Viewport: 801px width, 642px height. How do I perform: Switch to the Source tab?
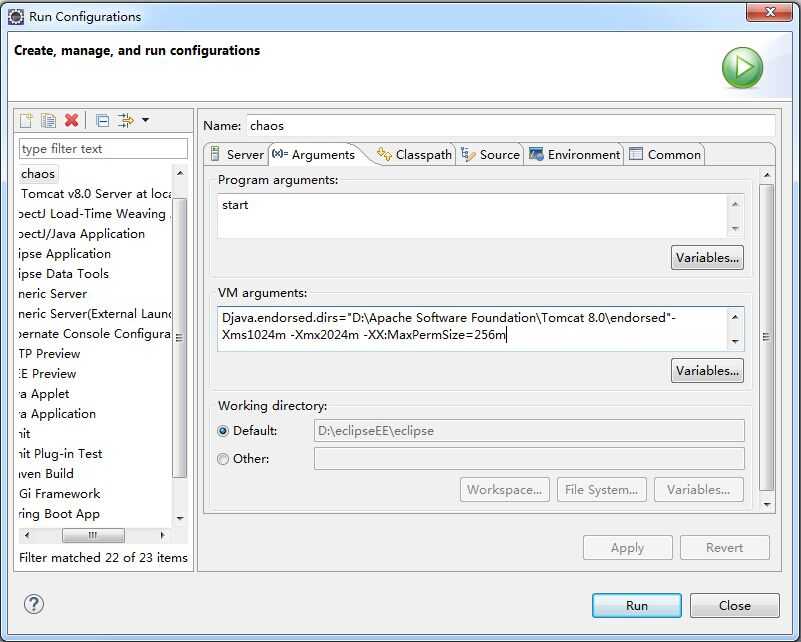[x=490, y=154]
